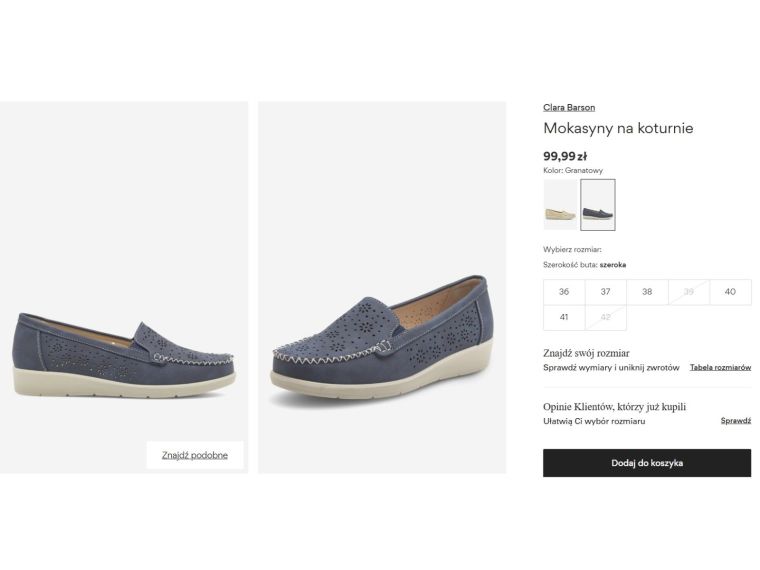This screenshot has height=570, width=760.
Task: Click the unavailable size 42
Action: (x=605, y=317)
